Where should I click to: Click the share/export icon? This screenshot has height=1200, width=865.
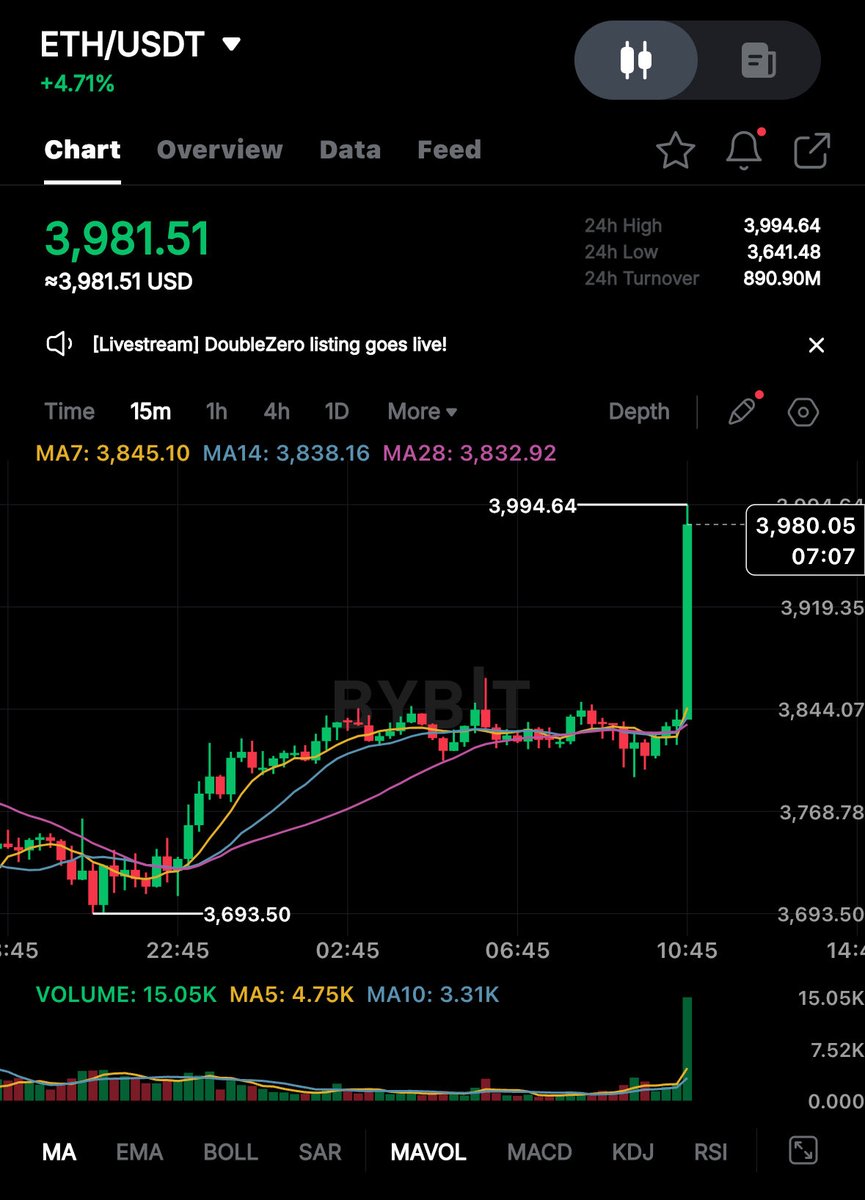coord(811,150)
